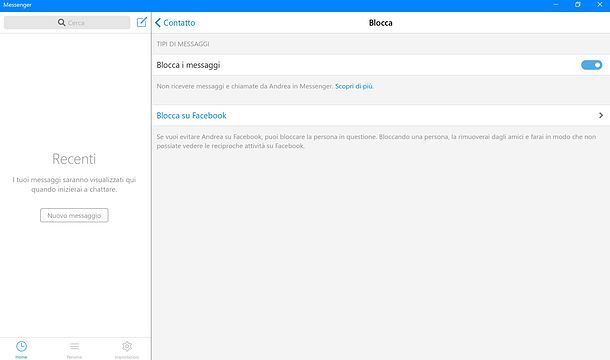Expand the Blocca su Facebook arrow

601,115
